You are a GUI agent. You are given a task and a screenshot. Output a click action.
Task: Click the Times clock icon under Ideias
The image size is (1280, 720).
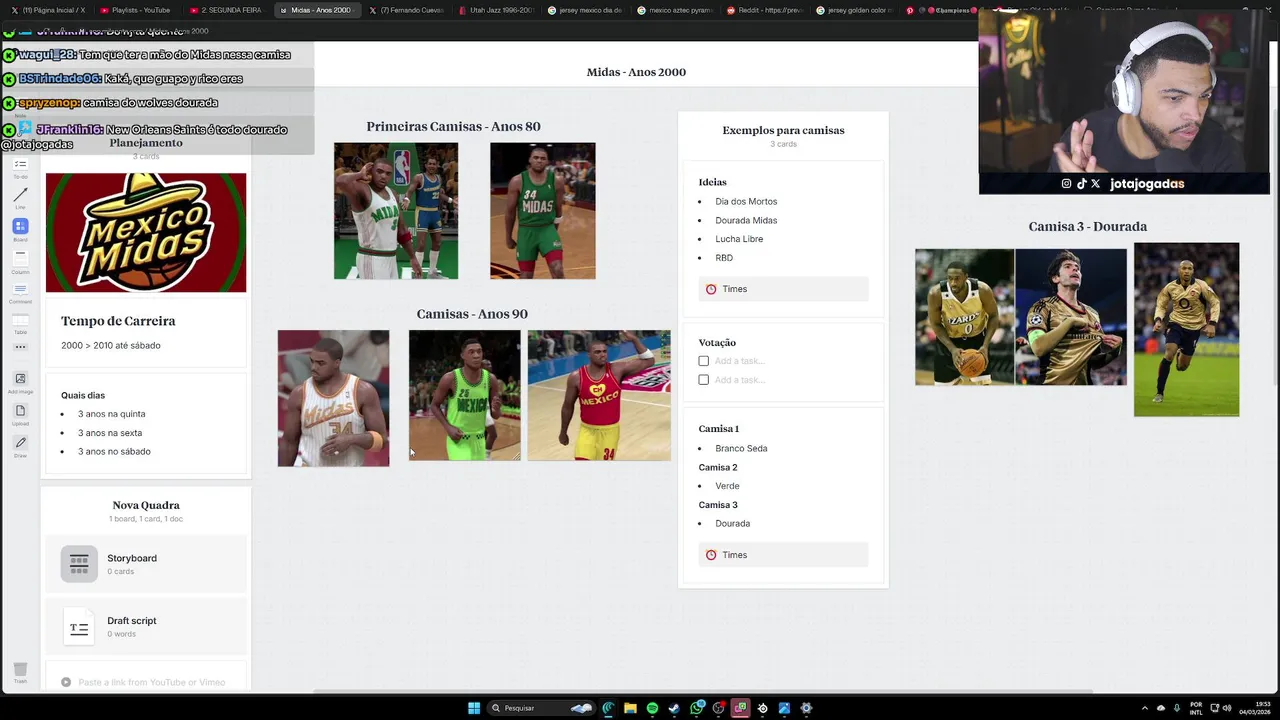711,289
